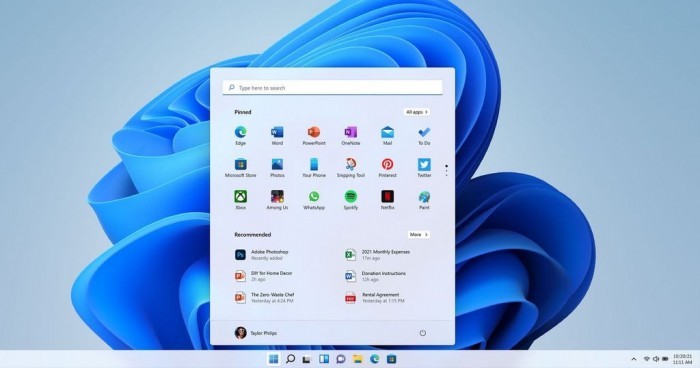Expand the All apps list
The height and width of the screenshot is (368, 700).
(417, 112)
